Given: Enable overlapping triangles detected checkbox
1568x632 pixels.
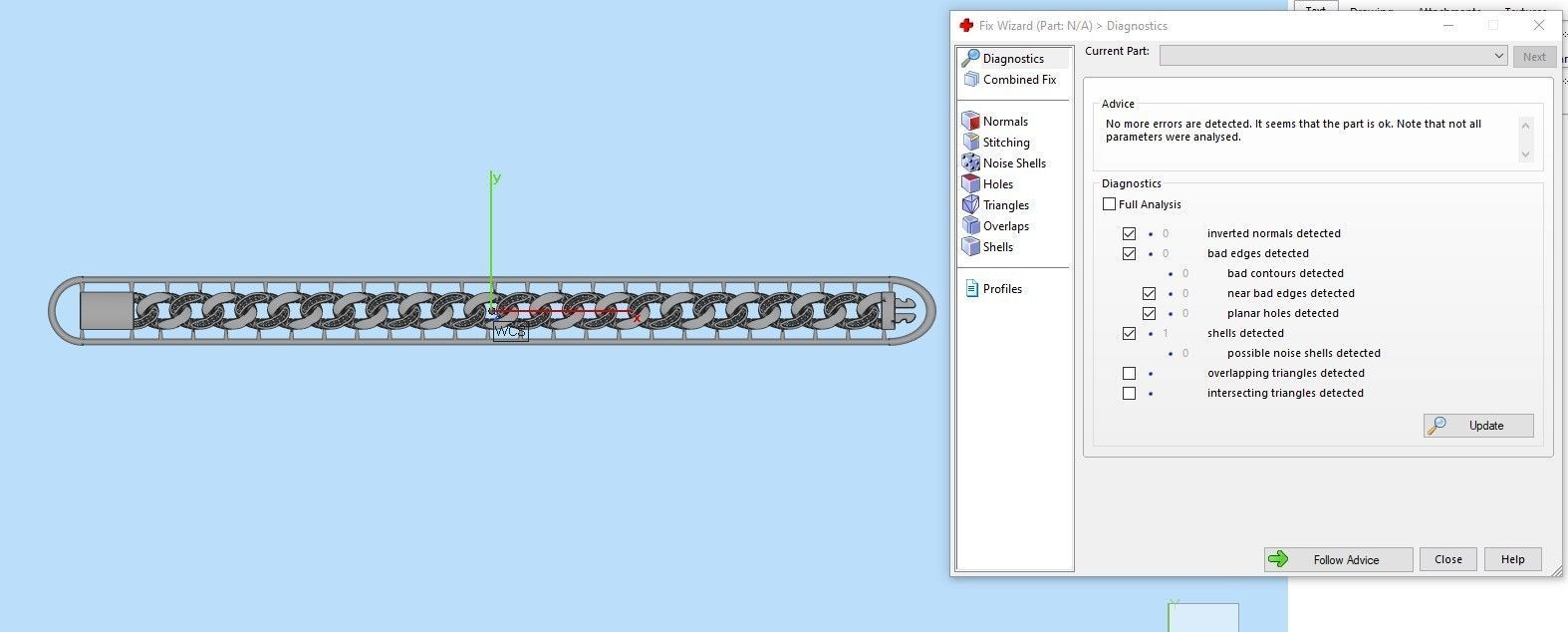Looking at the screenshot, I should point(1129,373).
